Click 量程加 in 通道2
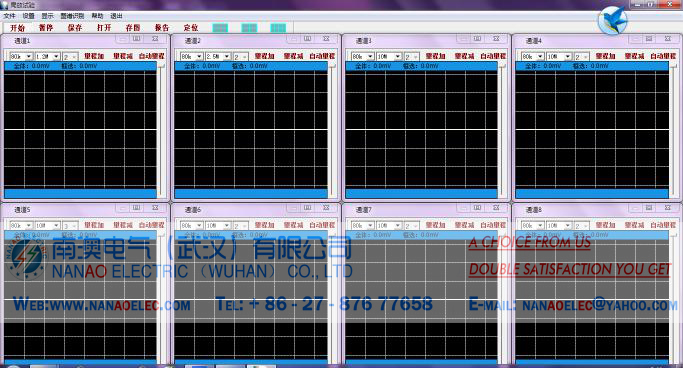 (x=264, y=56)
